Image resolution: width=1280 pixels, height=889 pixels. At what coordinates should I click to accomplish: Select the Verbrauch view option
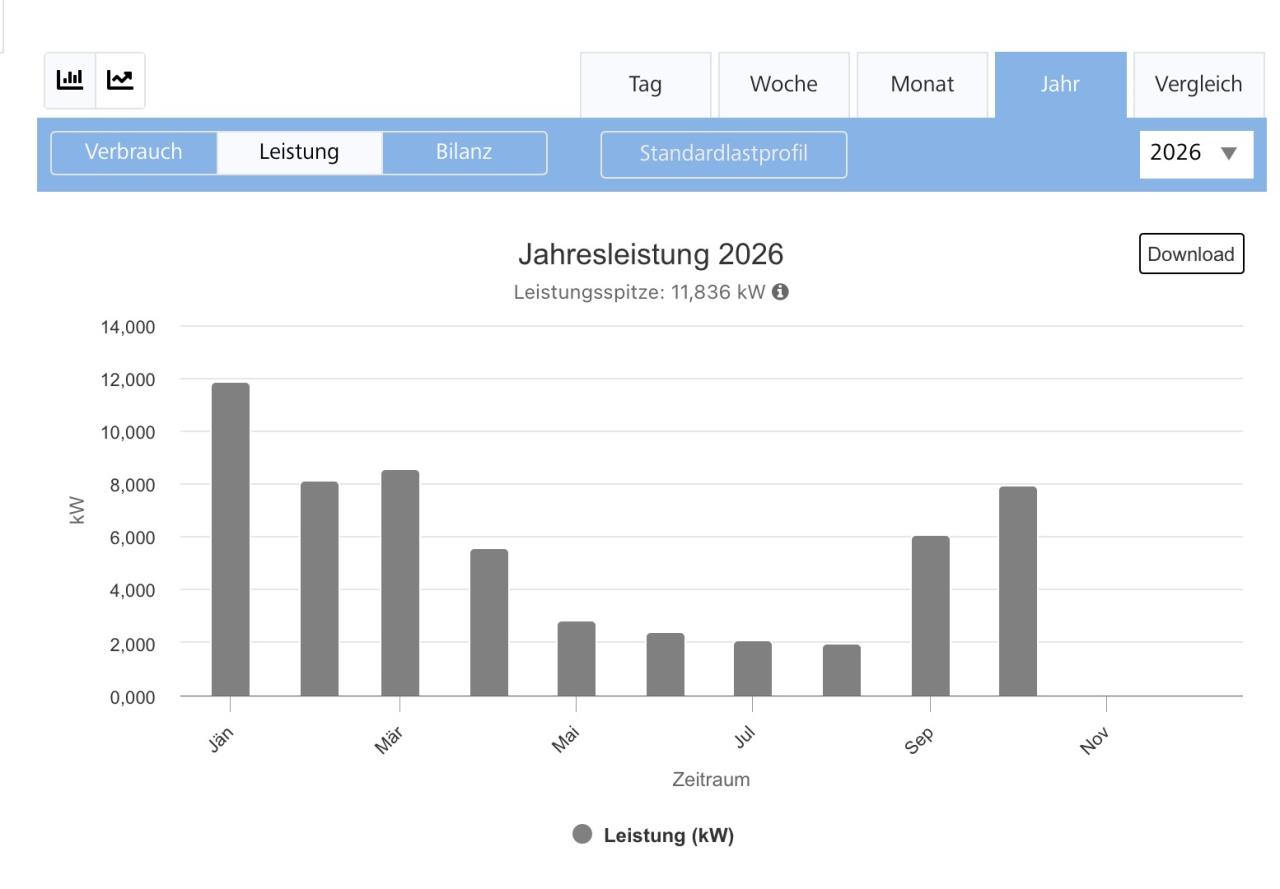click(134, 153)
